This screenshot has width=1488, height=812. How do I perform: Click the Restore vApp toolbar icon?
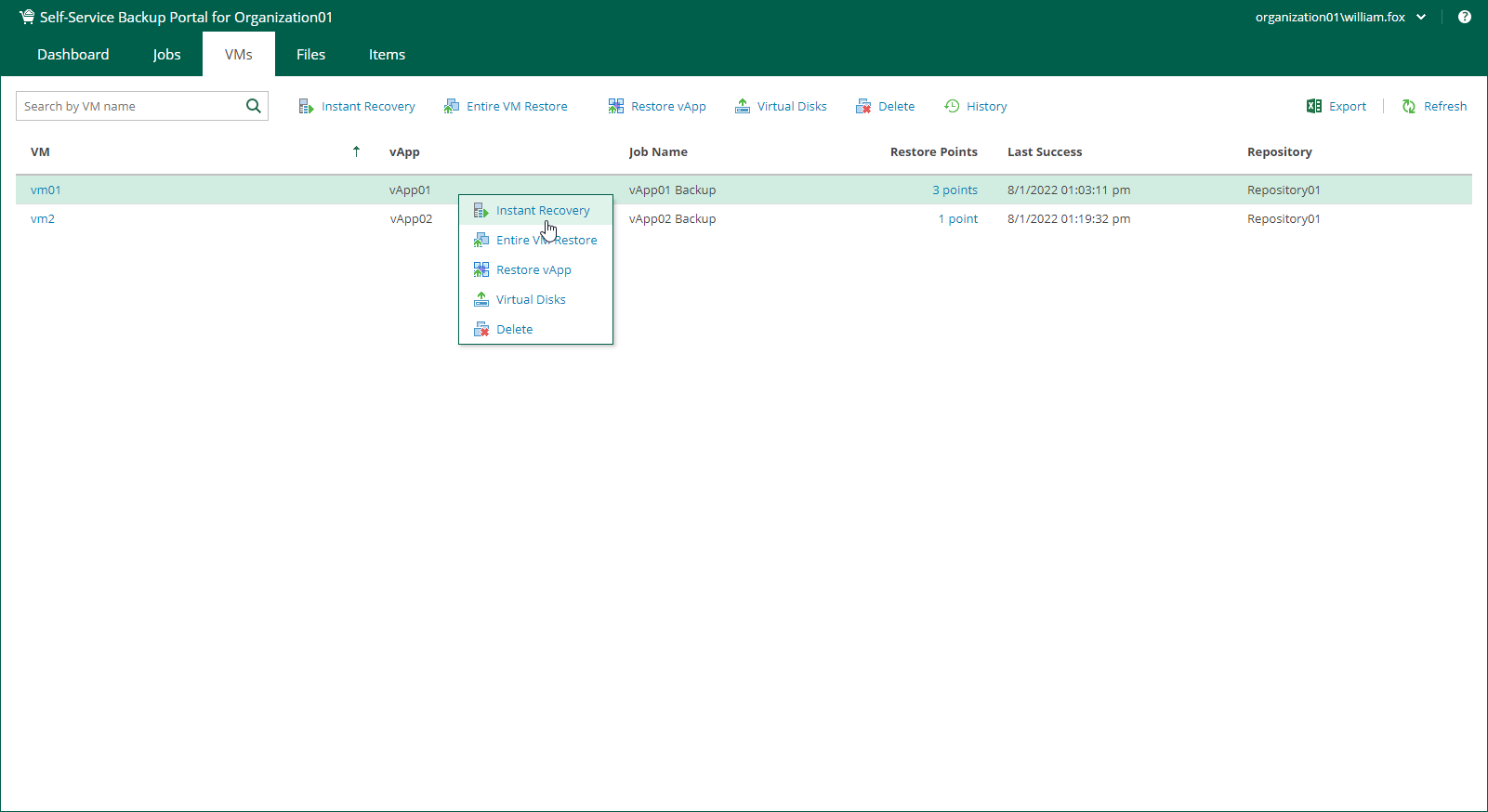point(615,107)
